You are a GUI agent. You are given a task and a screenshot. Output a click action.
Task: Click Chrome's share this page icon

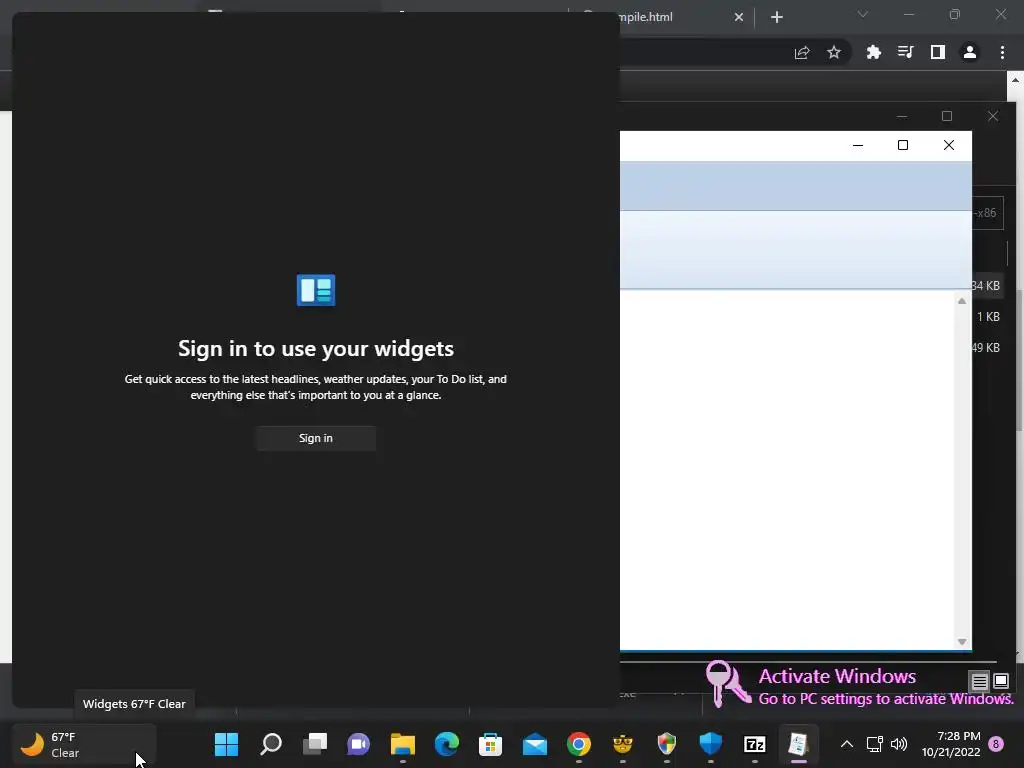802,52
